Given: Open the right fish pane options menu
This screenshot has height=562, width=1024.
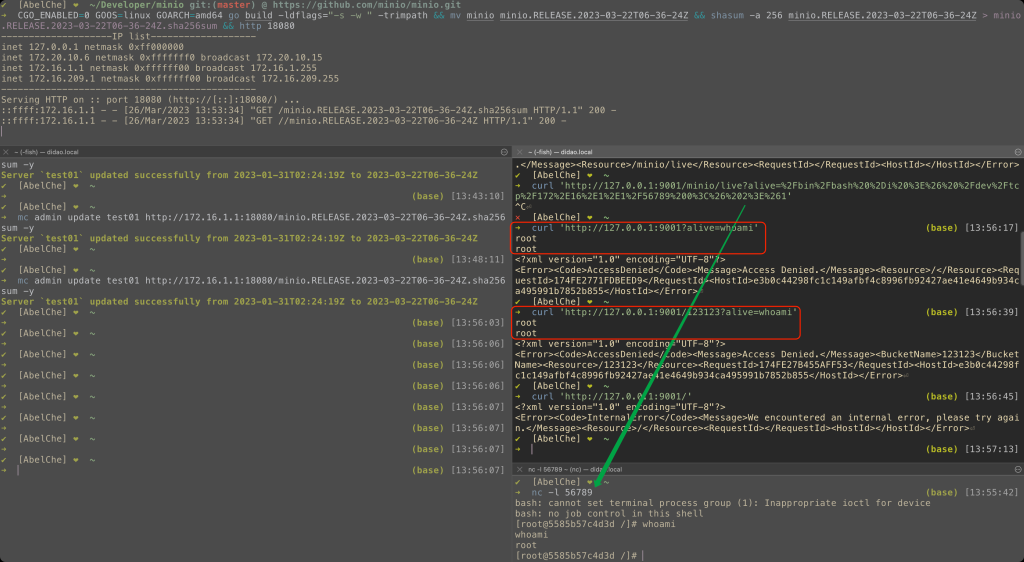Looking at the screenshot, I should tap(1018, 152).
